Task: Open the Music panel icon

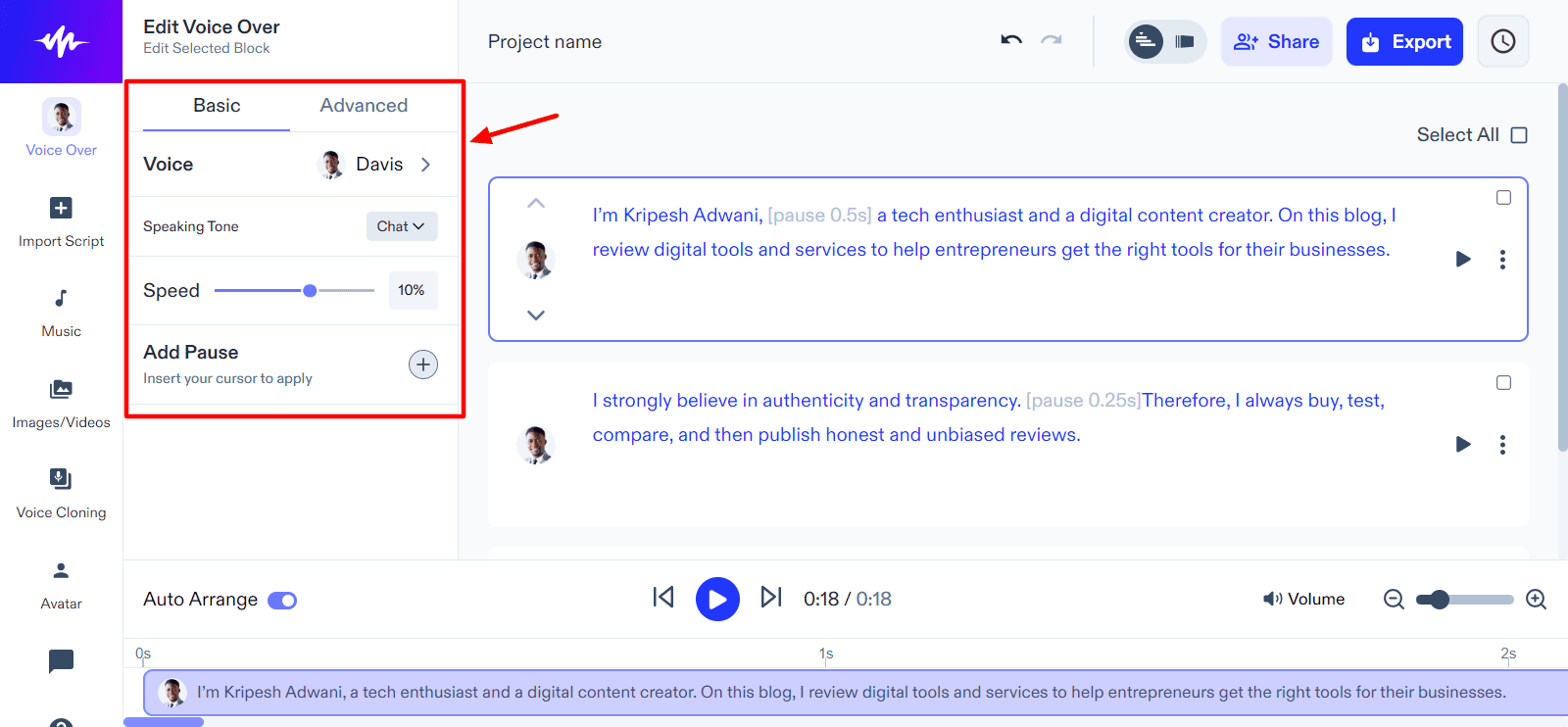Action: coord(61,313)
